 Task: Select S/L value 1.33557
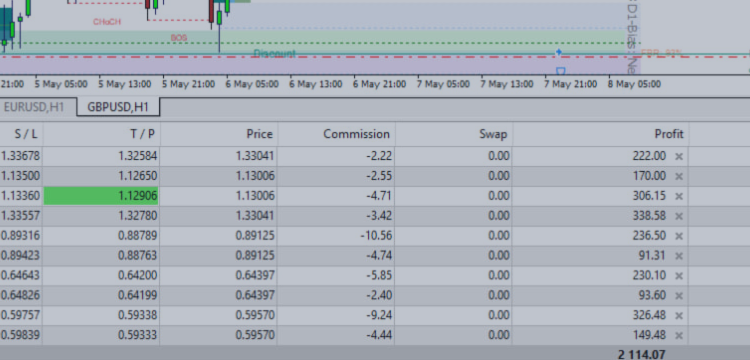(21, 216)
